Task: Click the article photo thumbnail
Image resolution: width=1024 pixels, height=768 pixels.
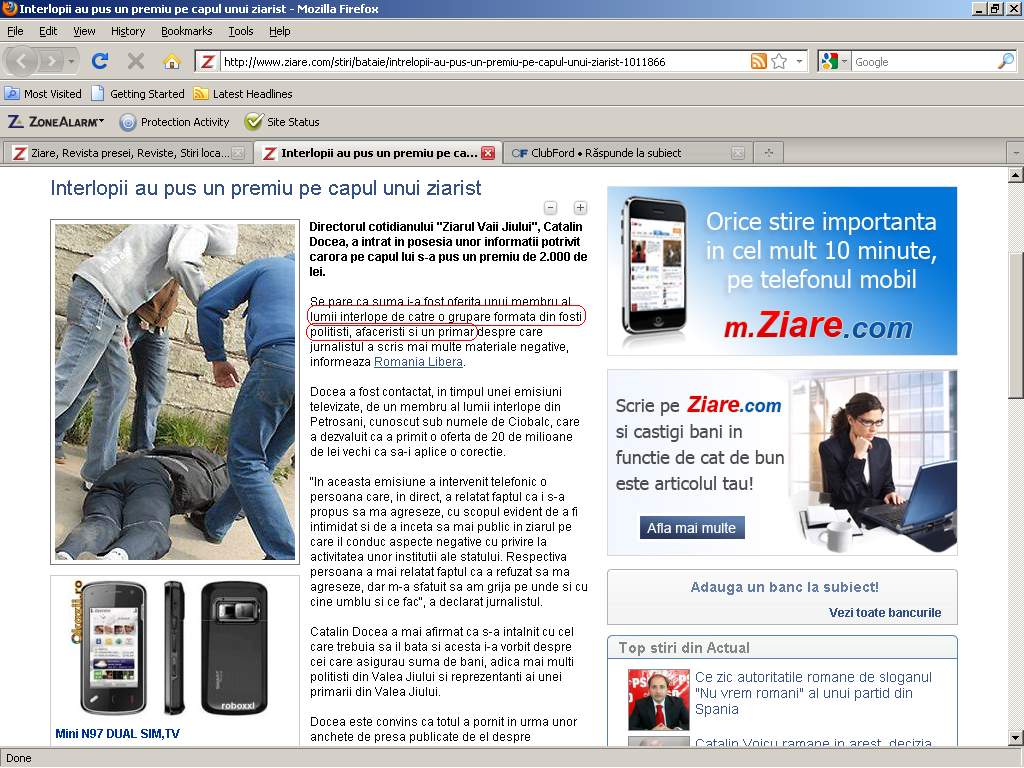Action: (175, 391)
